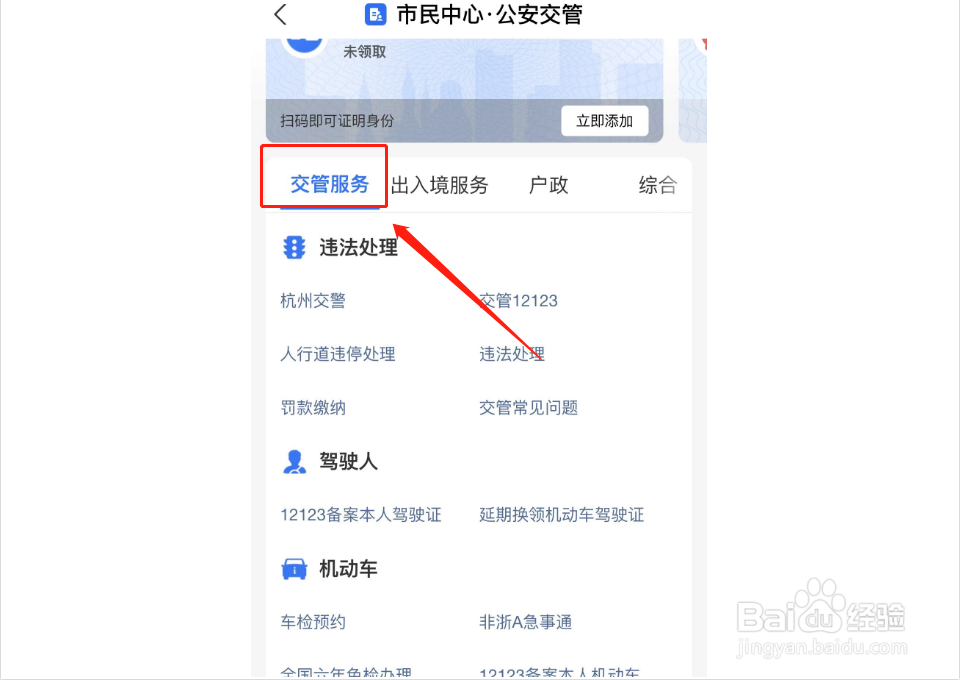960x680 pixels.
Task: Open 12123备案本人驾驶证
Action: (361, 515)
